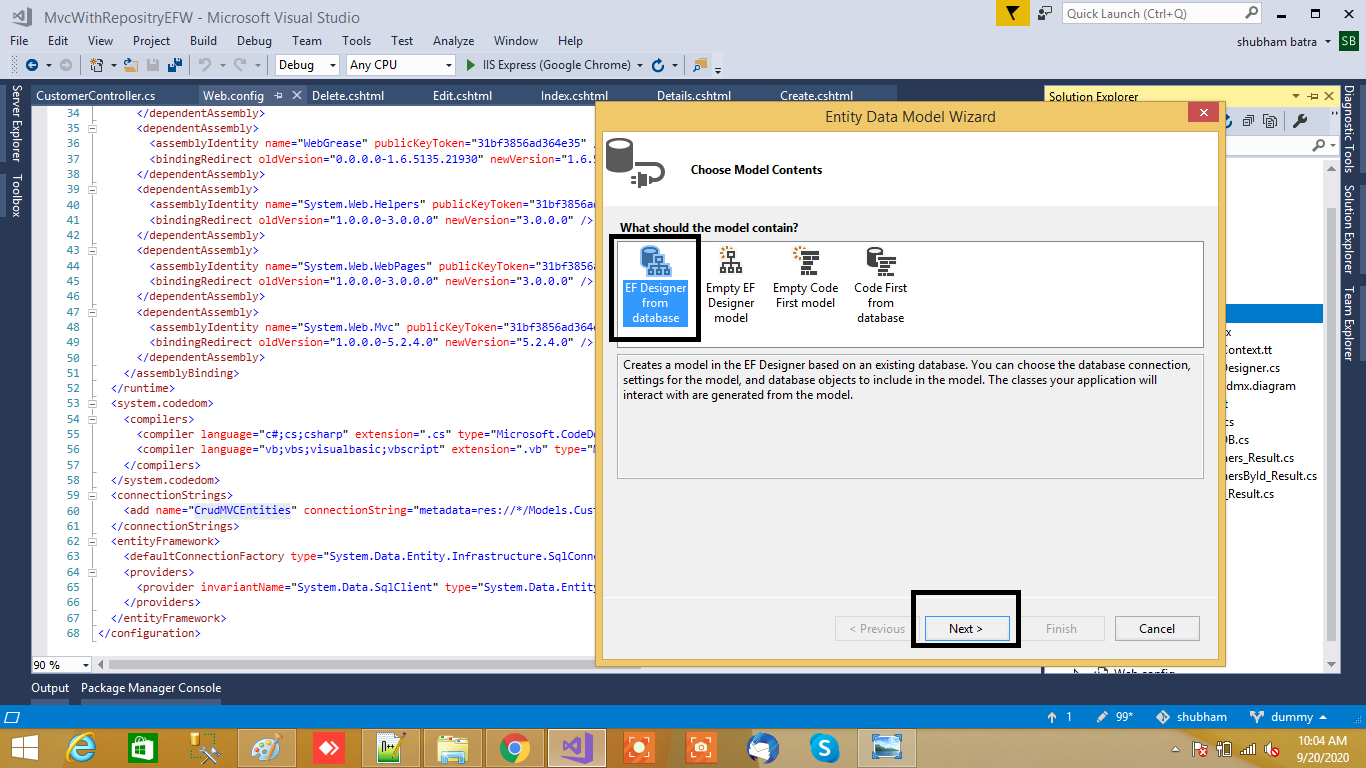Switch to CustomerController.cs tab
The width and height of the screenshot is (1366, 768).
(x=95, y=96)
